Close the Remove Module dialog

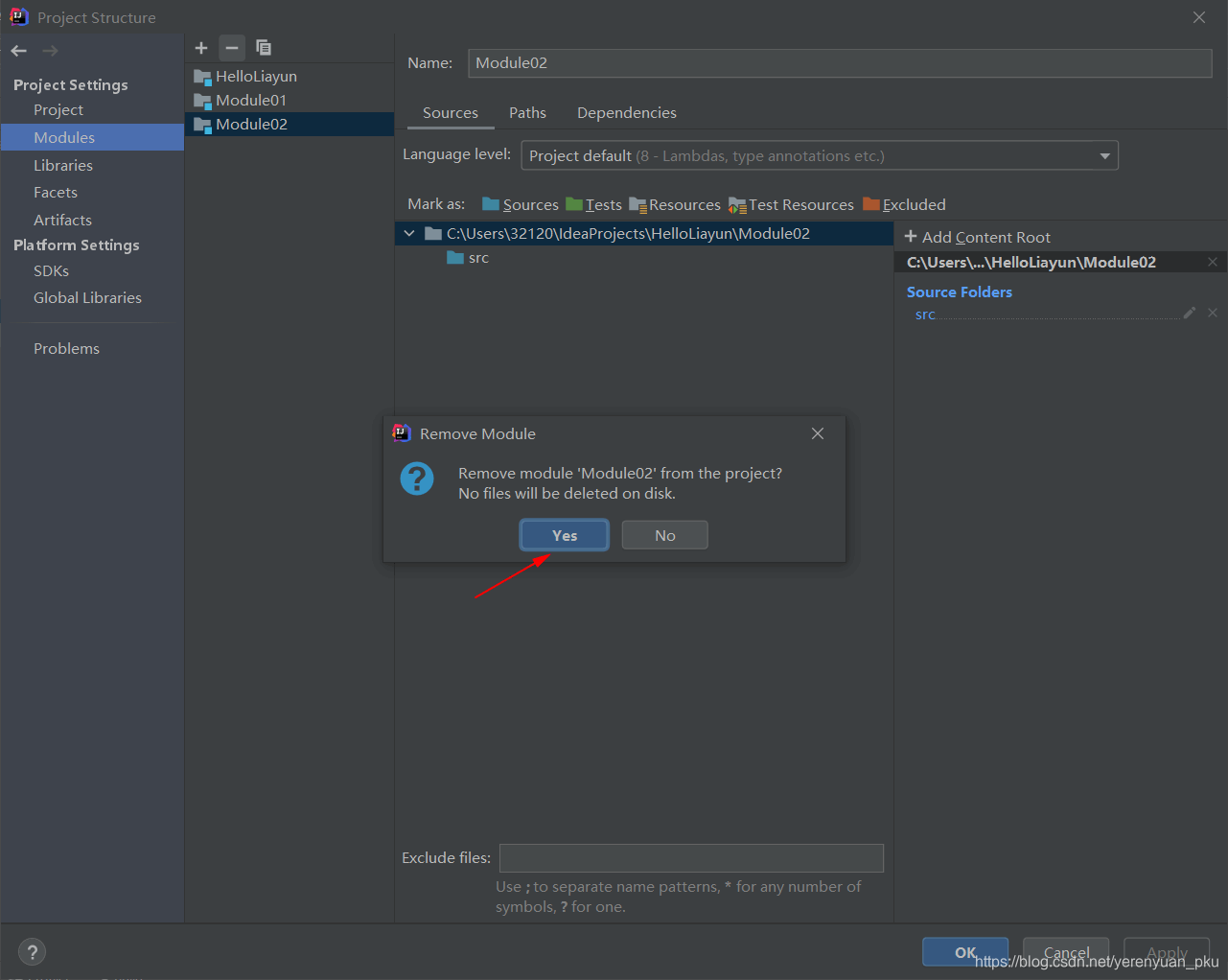point(818,433)
